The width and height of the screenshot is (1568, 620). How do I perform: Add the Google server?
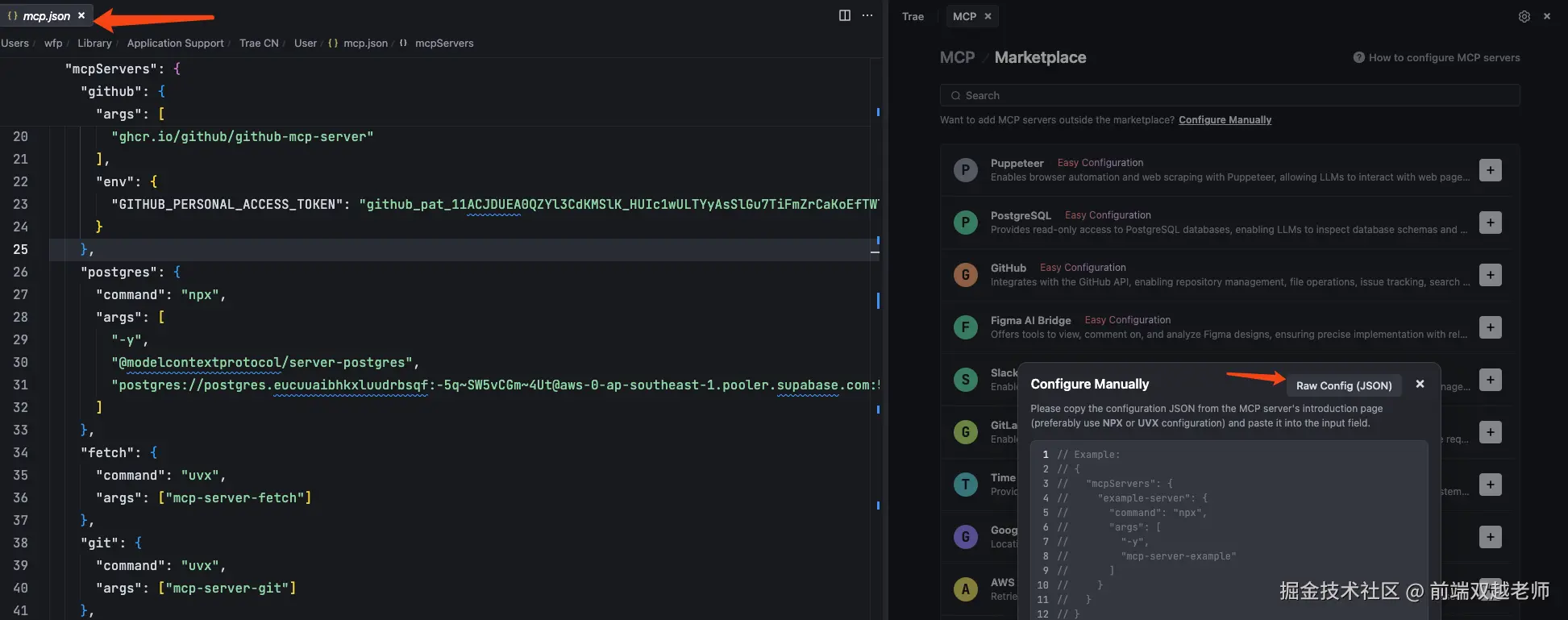click(1490, 537)
